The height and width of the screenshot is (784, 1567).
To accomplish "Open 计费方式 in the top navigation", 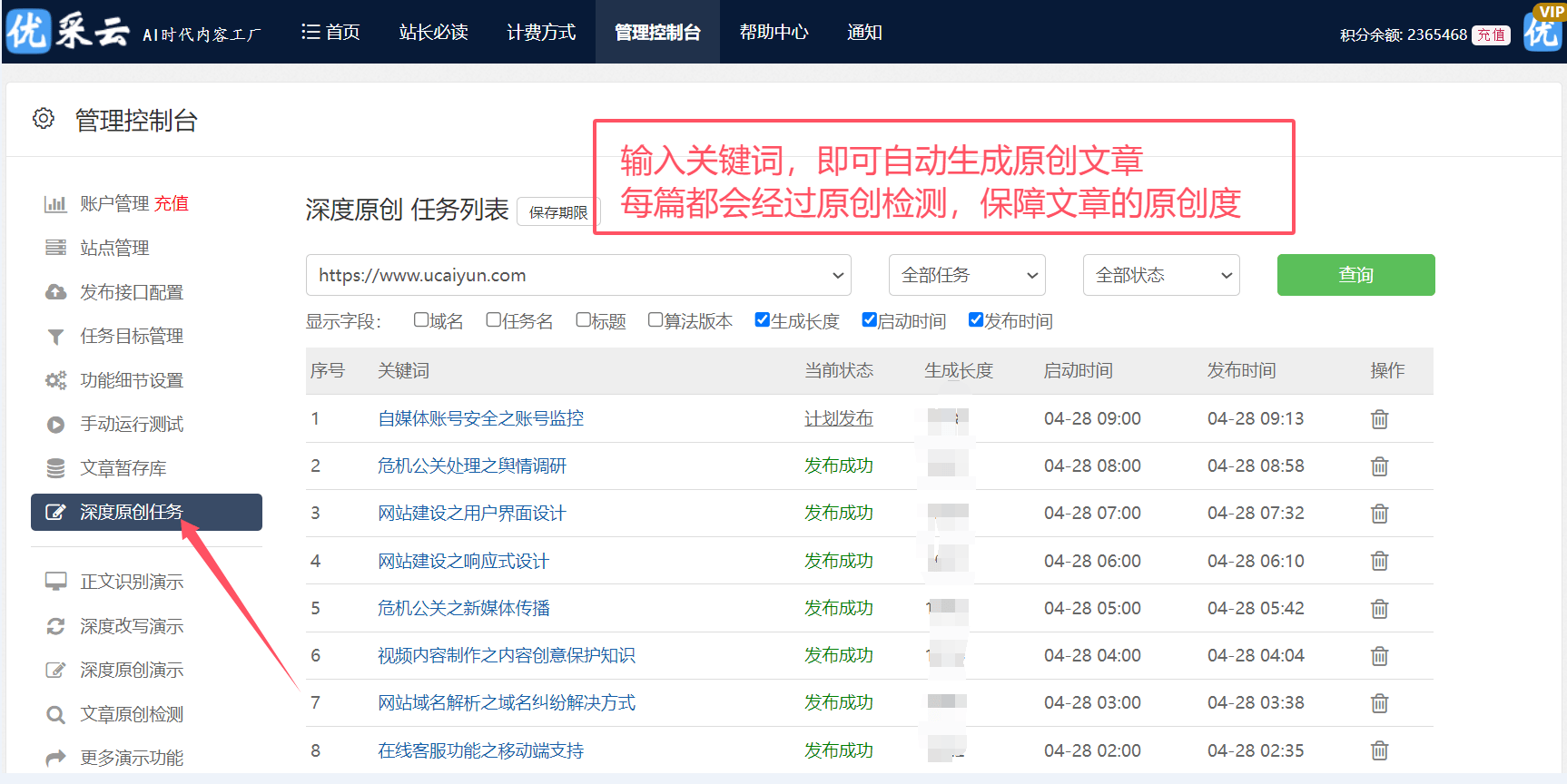I will 541,32.
